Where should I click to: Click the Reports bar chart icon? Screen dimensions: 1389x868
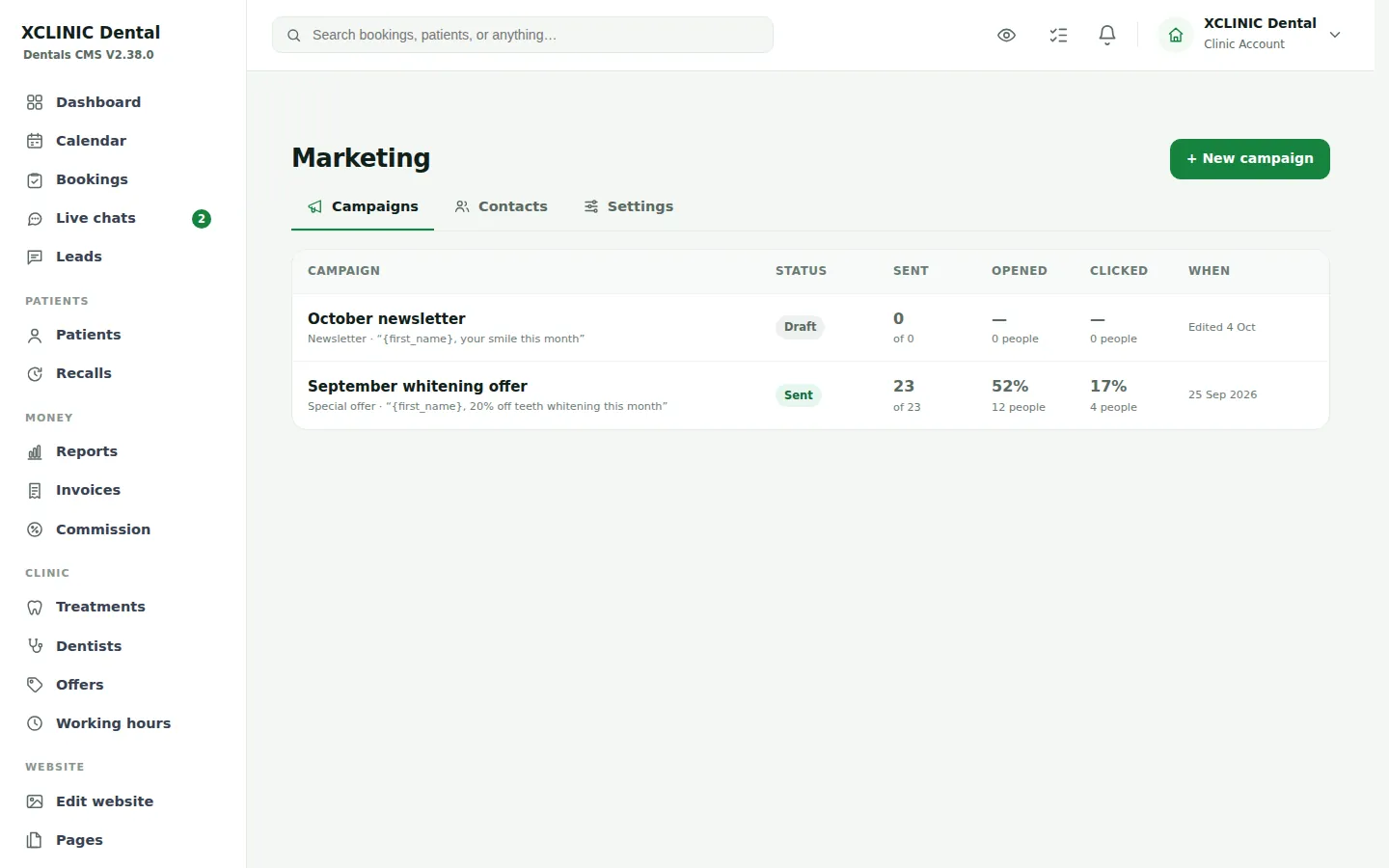(35, 452)
